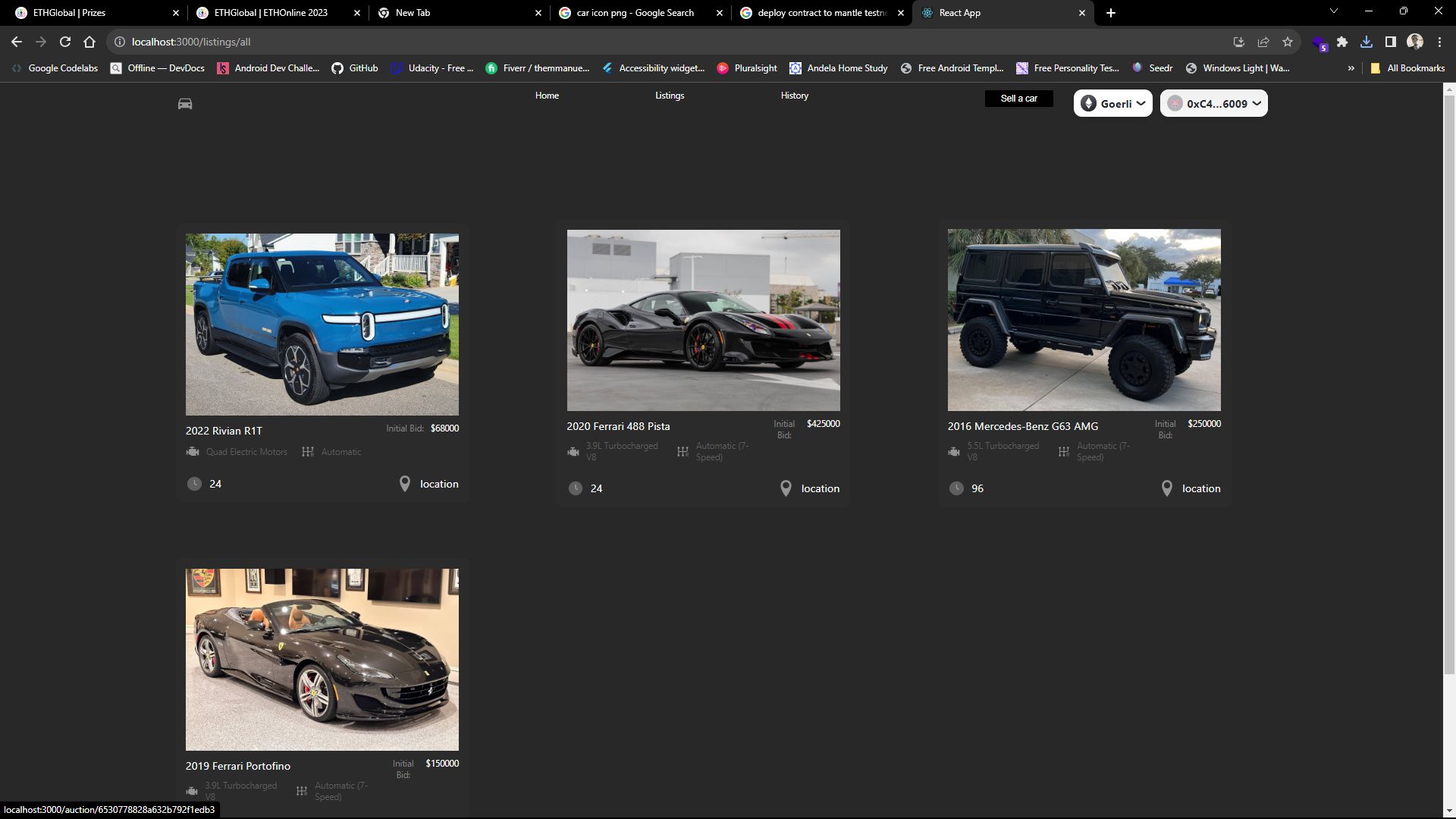Click the engine icon on the Rivian card

193,452
